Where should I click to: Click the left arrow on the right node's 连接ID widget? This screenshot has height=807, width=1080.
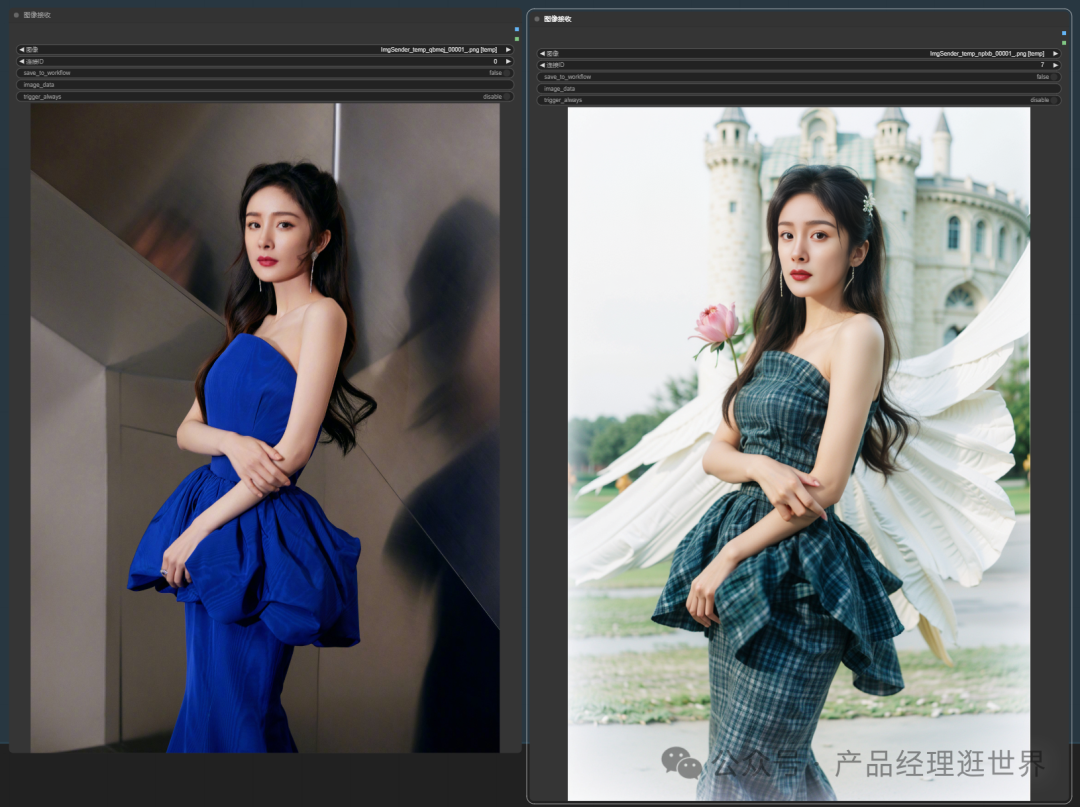click(541, 64)
